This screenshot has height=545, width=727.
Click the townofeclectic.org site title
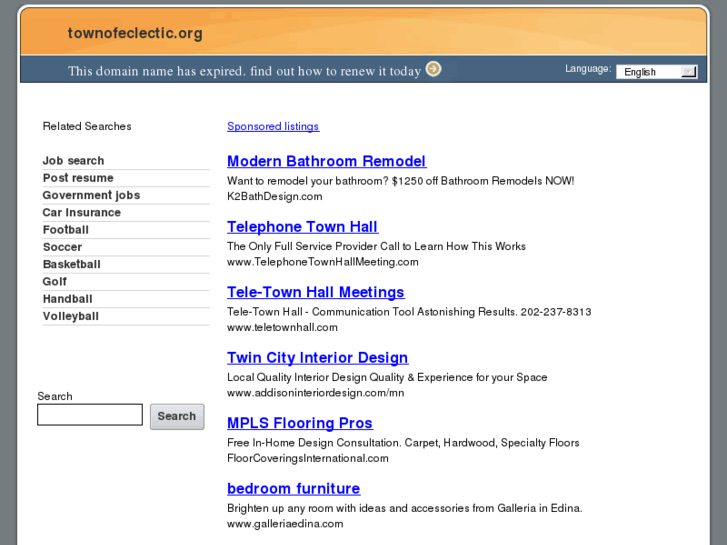[x=135, y=33]
